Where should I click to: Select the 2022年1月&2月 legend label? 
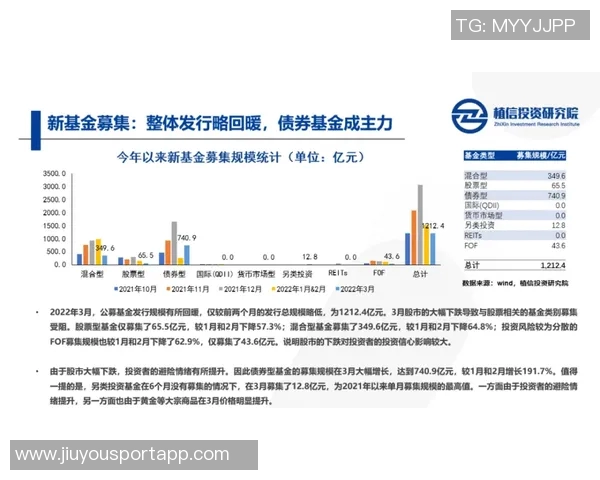301,289
